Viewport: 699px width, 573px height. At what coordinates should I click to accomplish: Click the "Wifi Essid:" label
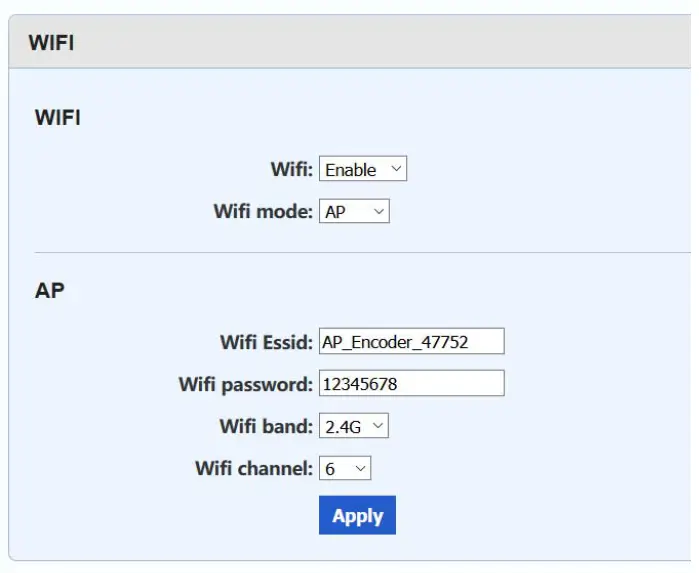click(266, 342)
